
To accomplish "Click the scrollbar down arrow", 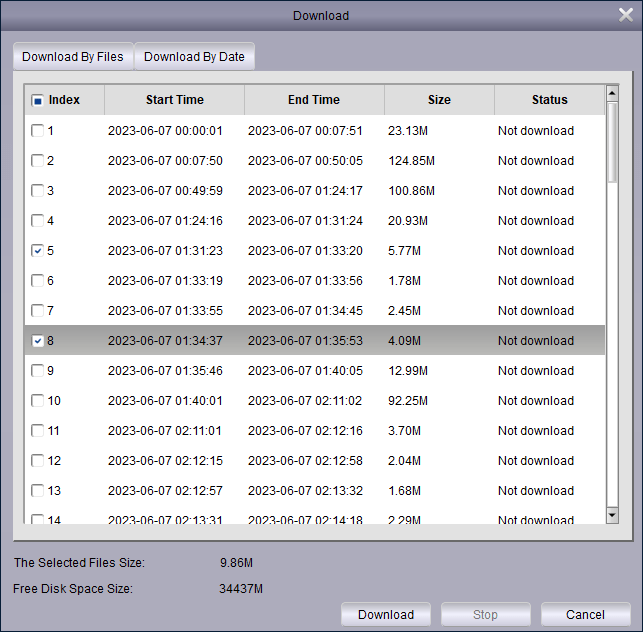I will pyautogui.click(x=612, y=514).
